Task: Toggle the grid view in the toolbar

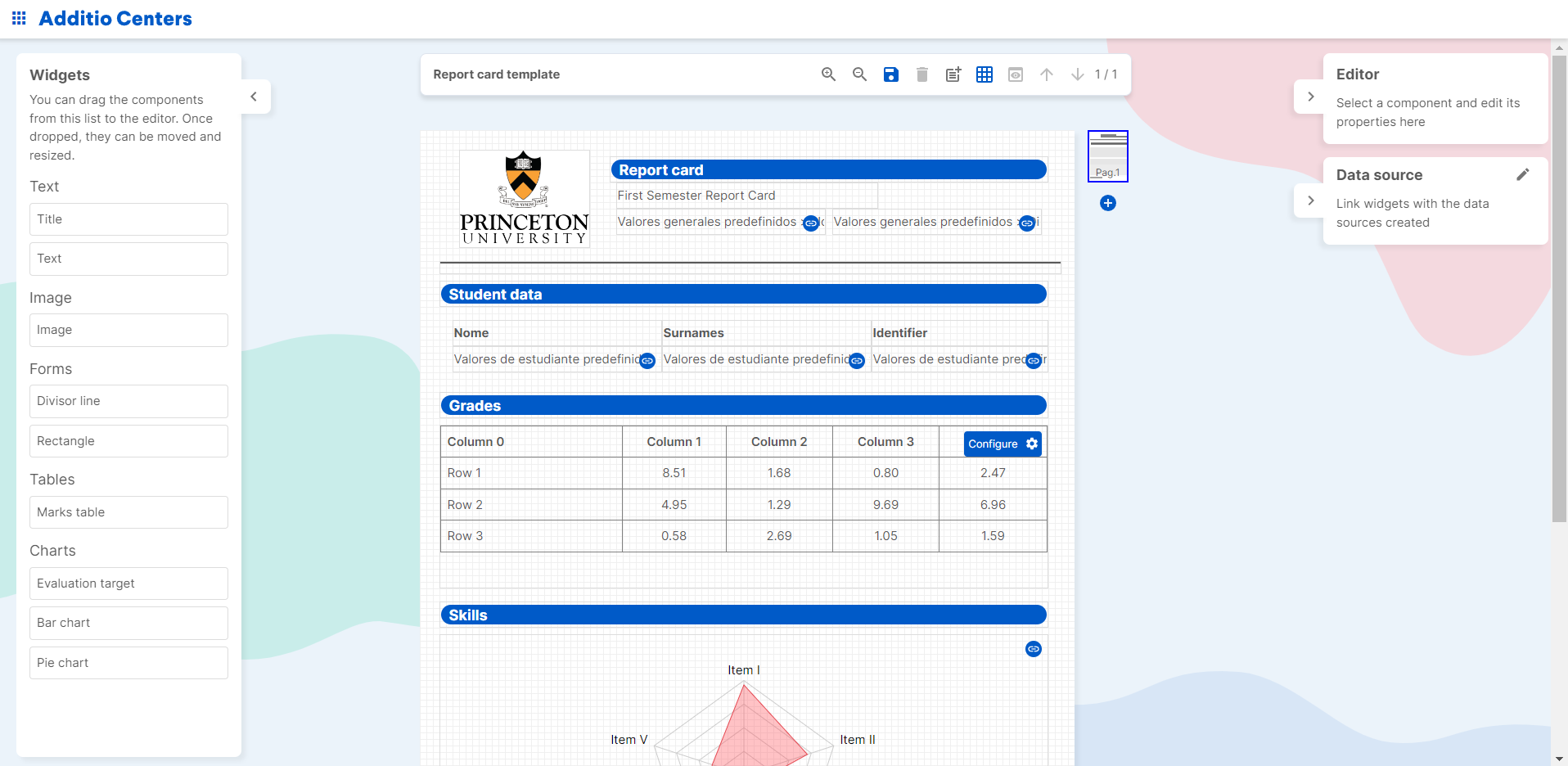Action: pos(984,74)
